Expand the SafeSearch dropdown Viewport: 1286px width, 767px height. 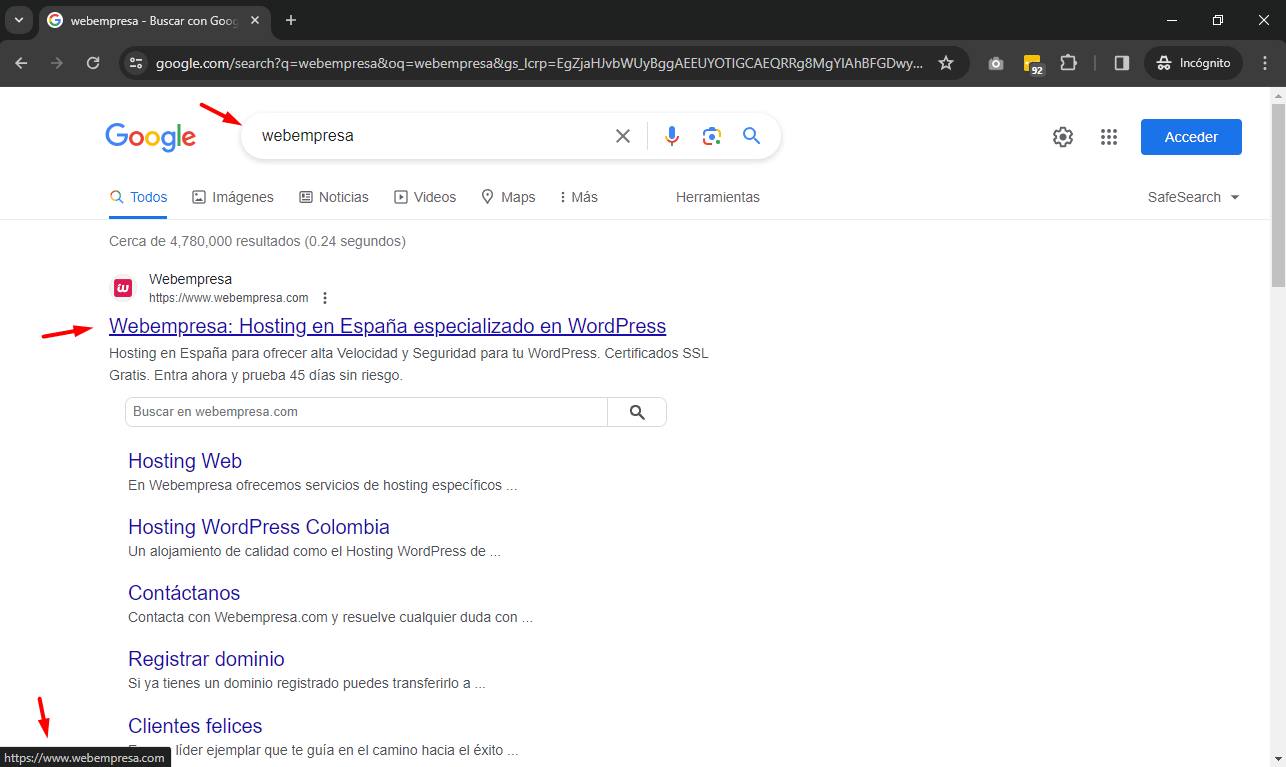tap(1194, 197)
